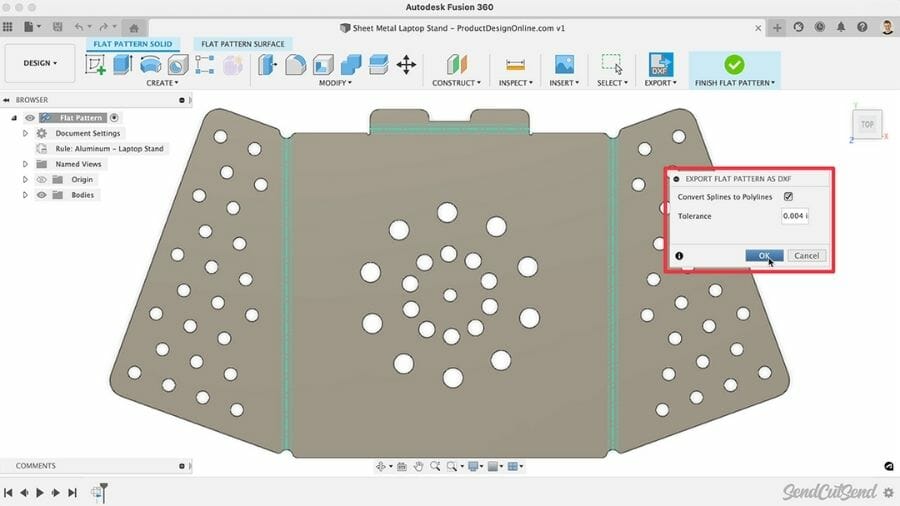900x506 pixels.
Task: Select Rule: Aluminum - Laptop Stand
Action: (x=109, y=149)
